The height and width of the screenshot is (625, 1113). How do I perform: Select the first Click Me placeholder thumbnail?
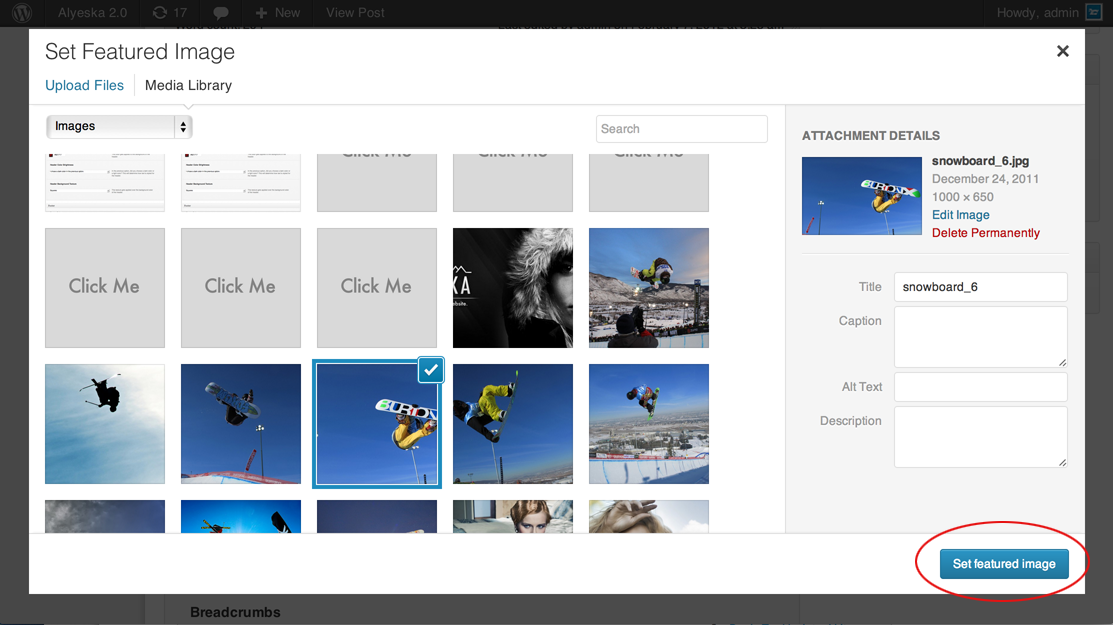click(105, 288)
